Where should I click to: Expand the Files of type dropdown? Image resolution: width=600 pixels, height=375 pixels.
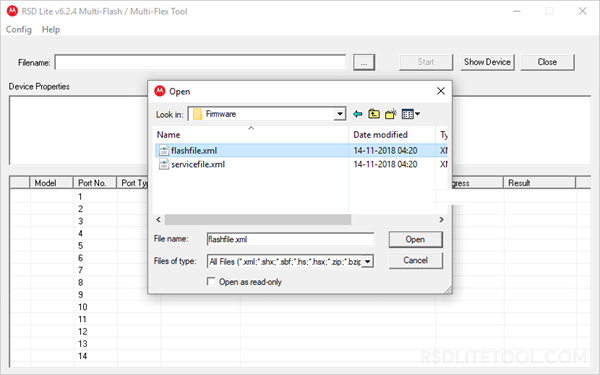pyautogui.click(x=367, y=261)
